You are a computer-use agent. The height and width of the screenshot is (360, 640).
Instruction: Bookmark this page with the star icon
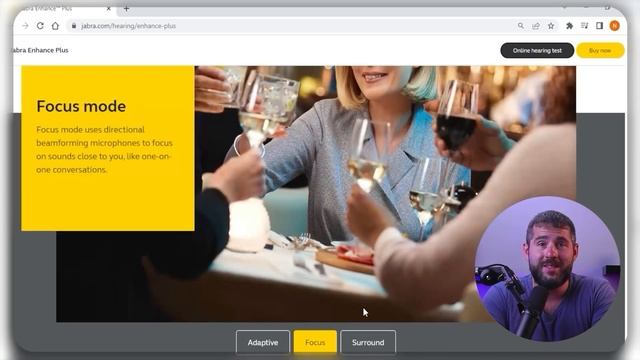pyautogui.click(x=551, y=26)
